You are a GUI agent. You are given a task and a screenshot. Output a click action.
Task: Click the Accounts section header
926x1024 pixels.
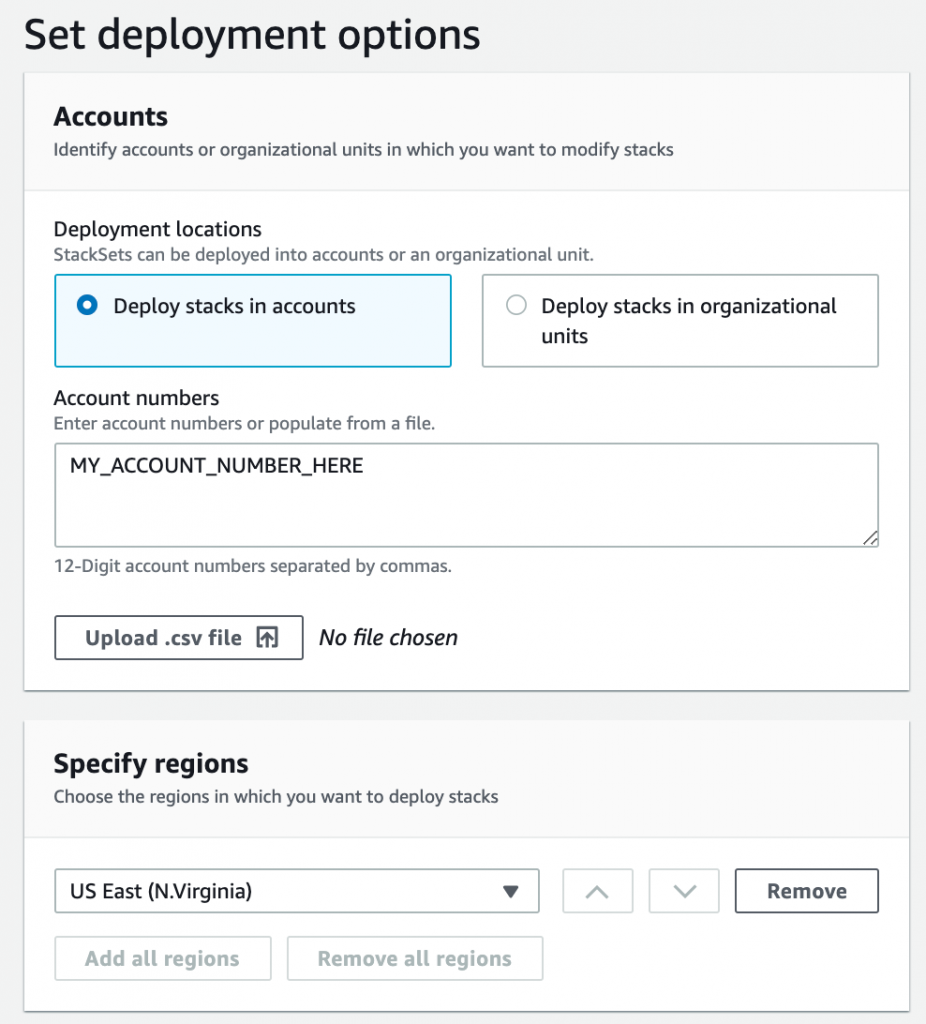[111, 117]
